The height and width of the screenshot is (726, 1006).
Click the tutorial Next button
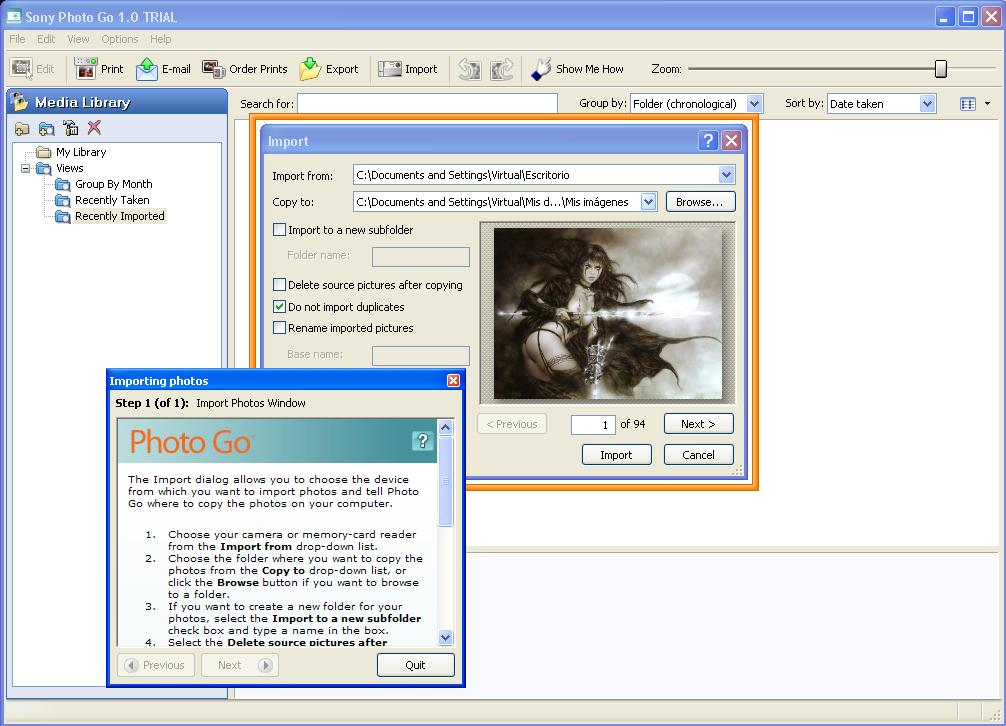239,665
